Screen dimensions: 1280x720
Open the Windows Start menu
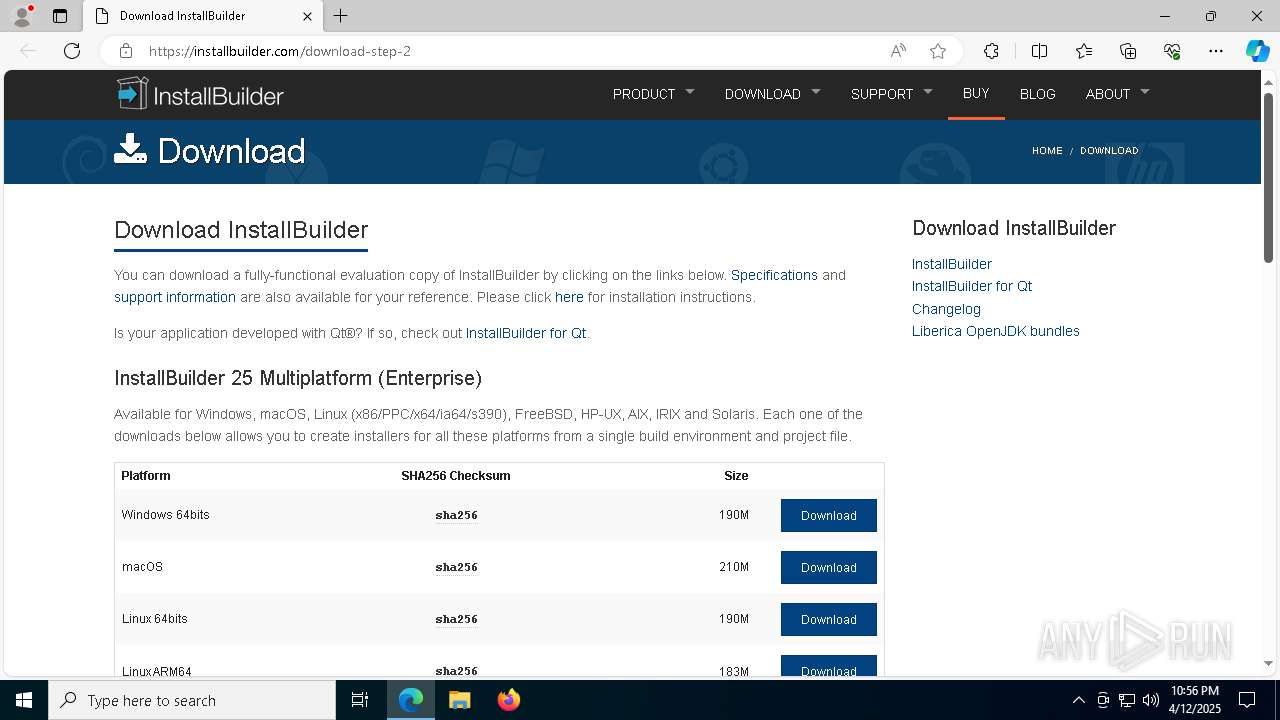click(x=24, y=700)
